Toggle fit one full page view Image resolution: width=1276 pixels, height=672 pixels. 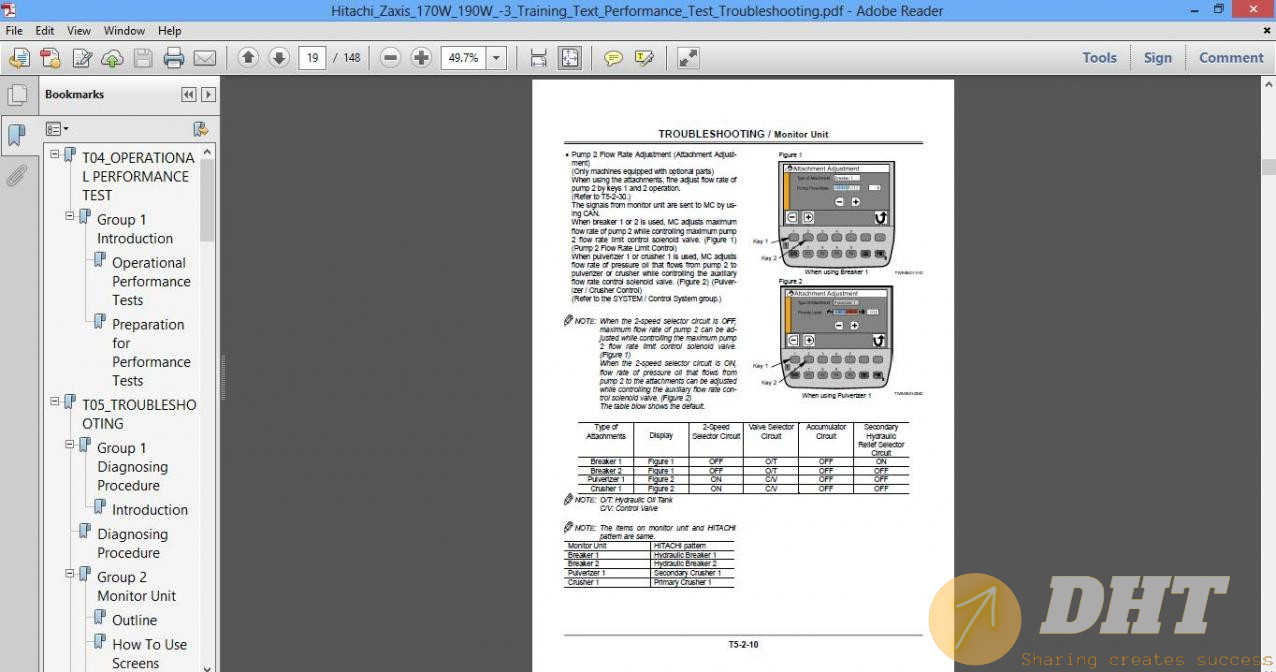569,58
